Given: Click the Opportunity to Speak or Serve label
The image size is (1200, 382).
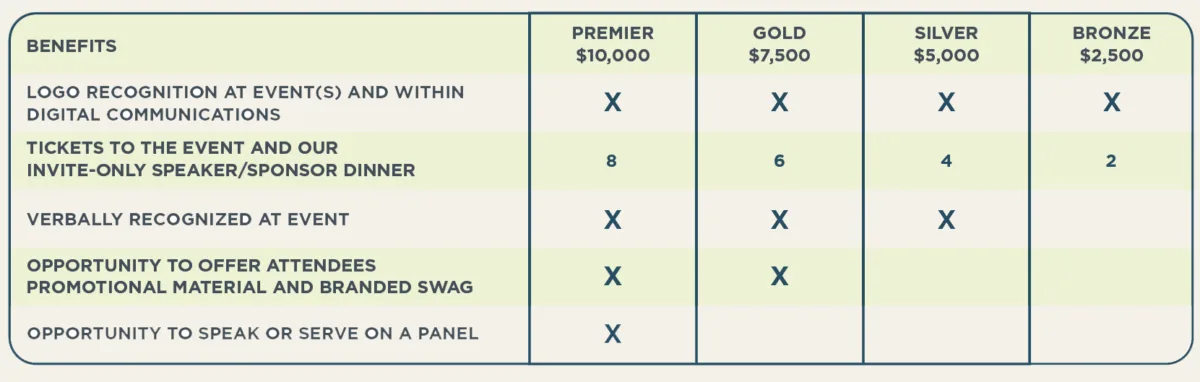Looking at the screenshot, I should (x=253, y=333).
